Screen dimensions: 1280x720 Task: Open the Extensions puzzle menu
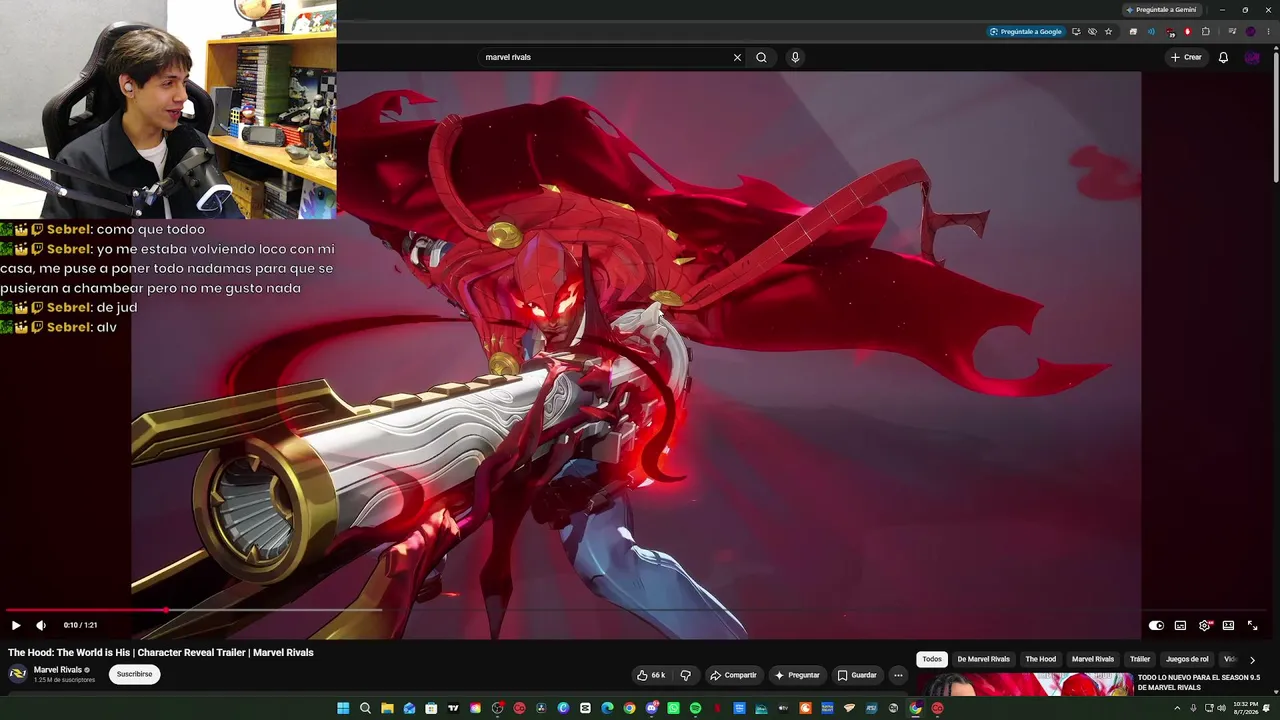(x=1205, y=31)
